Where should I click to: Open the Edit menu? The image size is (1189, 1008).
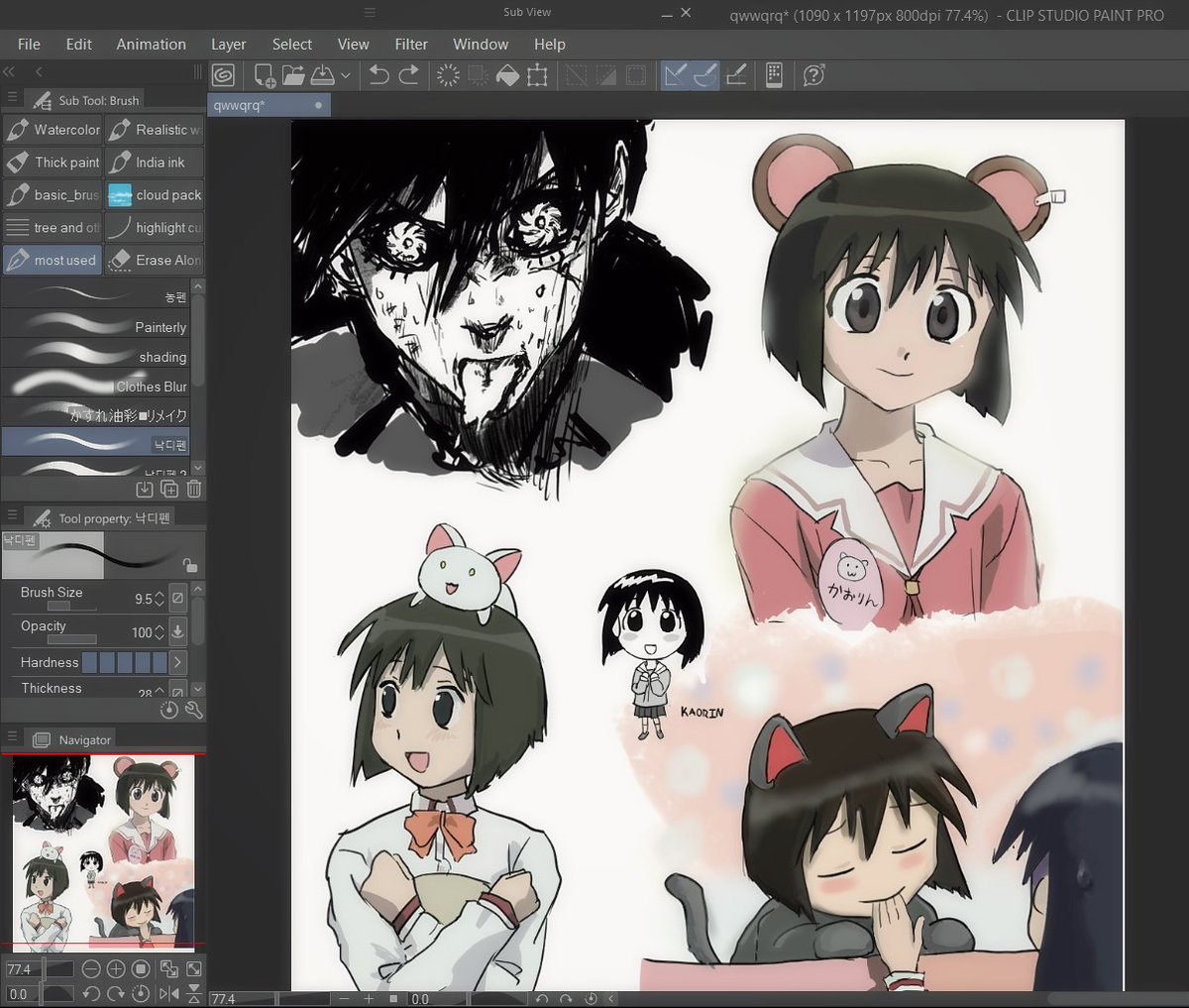79,44
